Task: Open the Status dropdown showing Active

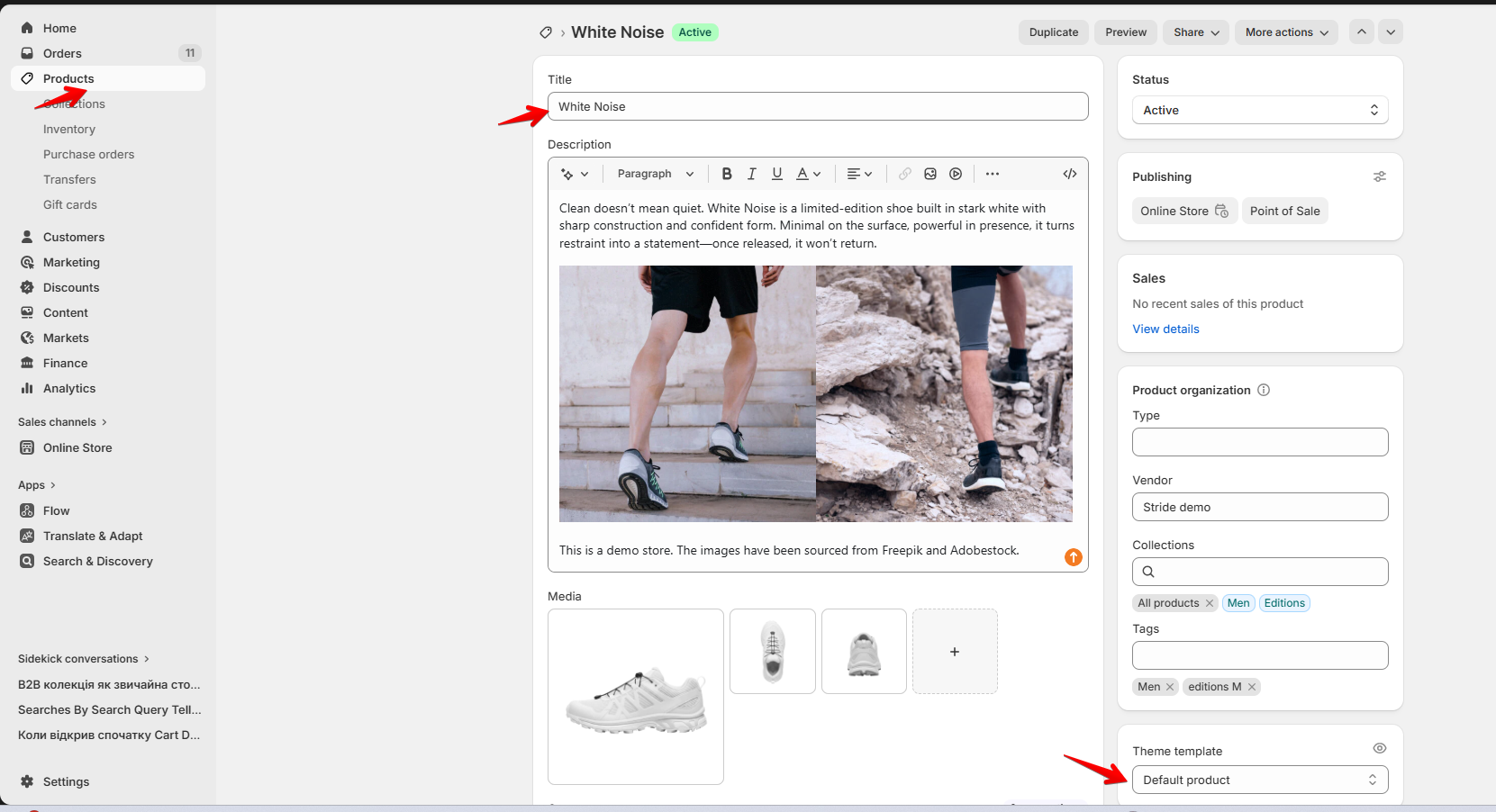Action: (1259, 110)
